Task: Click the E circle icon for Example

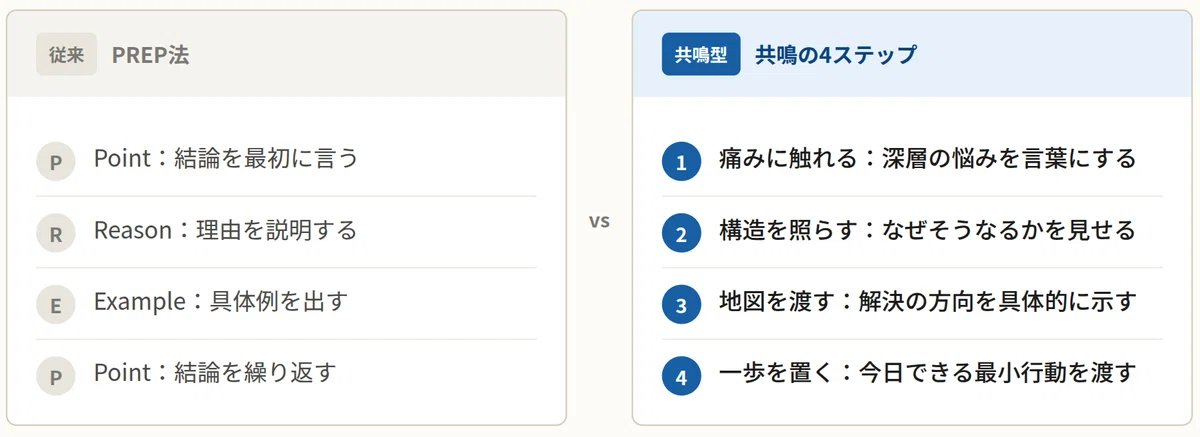Action: [x=56, y=305]
